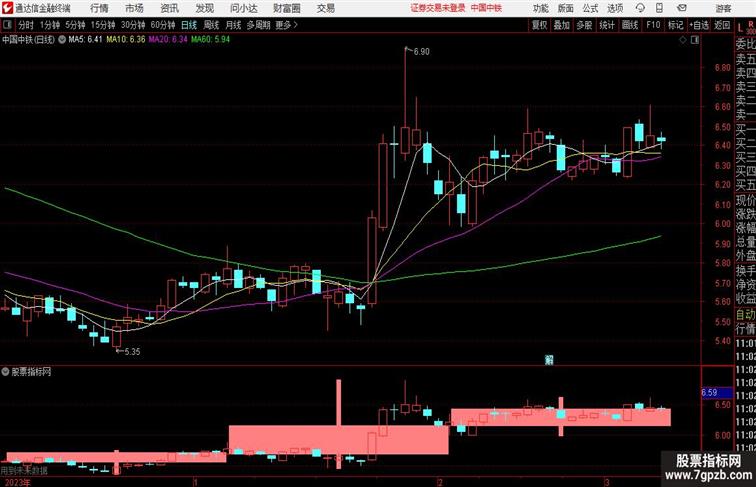Viewport: 756px width, 487px height.
Task: Open the 功能 menu
Action: coord(541,8)
